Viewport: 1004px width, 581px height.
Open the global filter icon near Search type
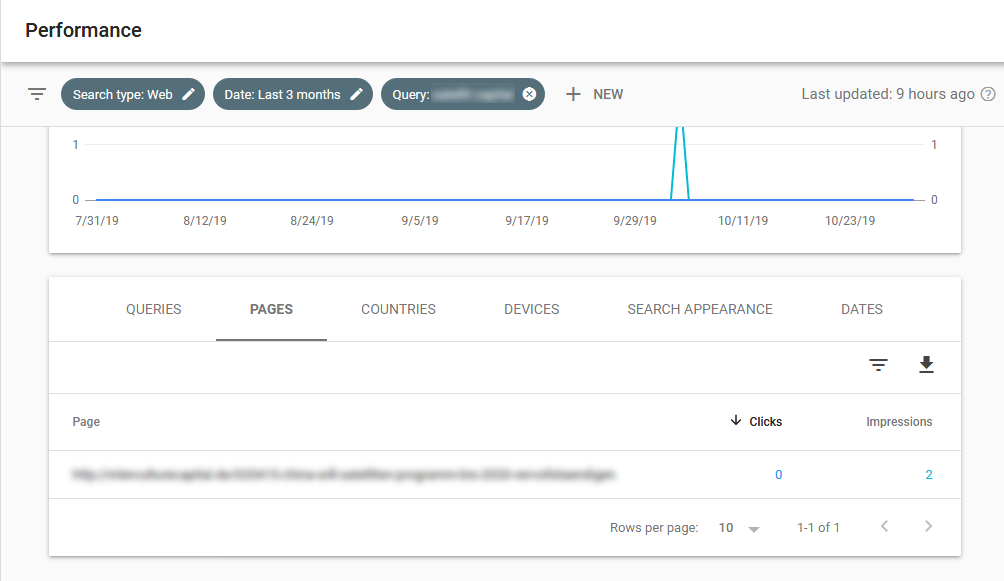pos(37,94)
